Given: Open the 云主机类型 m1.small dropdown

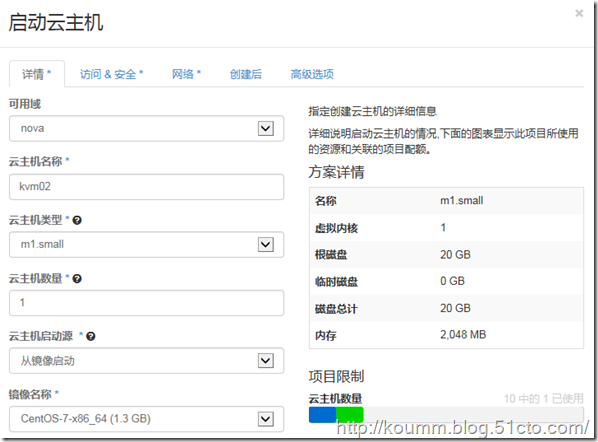Looking at the screenshot, I should point(146,244).
